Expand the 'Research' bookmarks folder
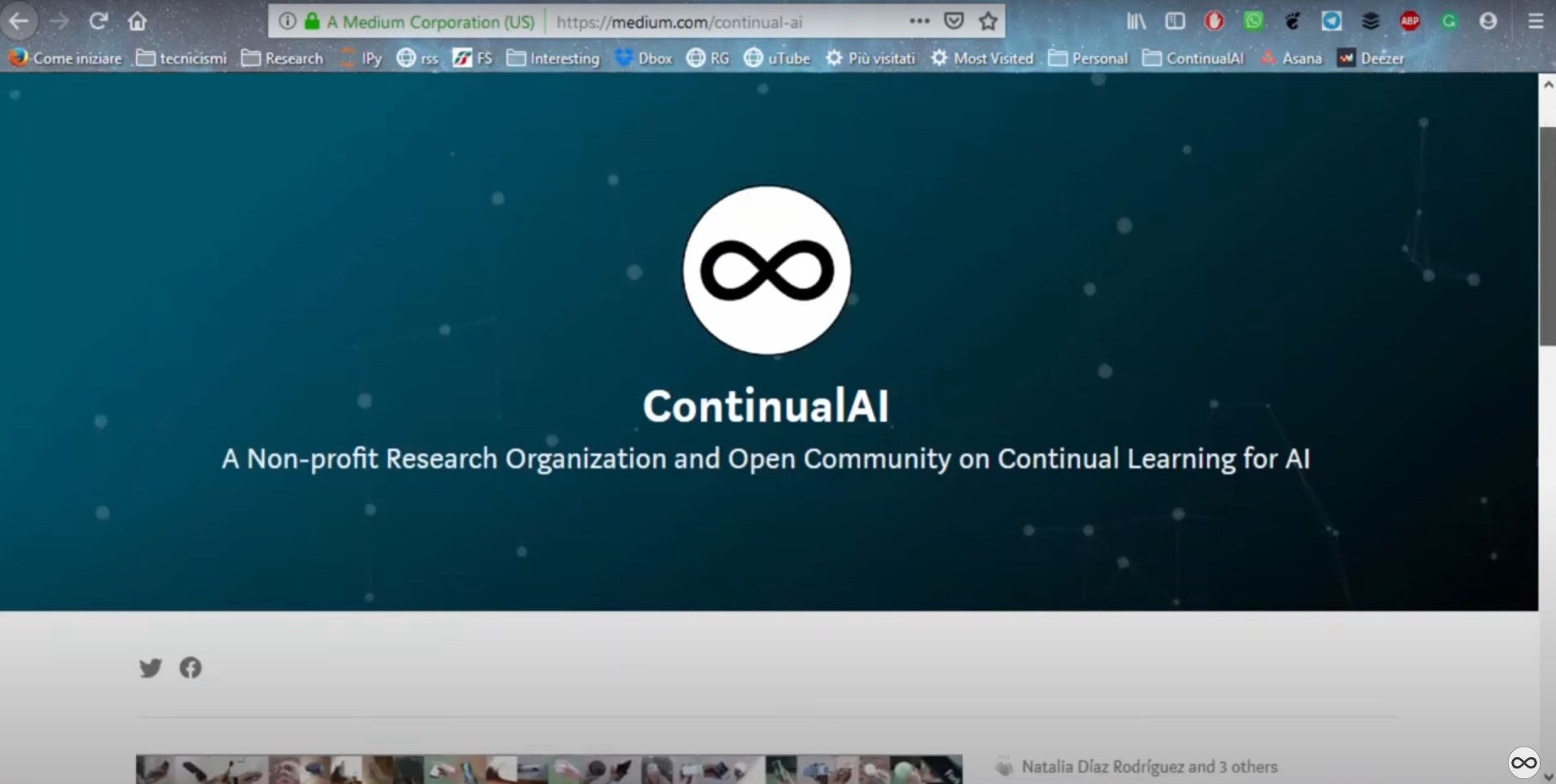Image resolution: width=1556 pixels, height=784 pixels. click(282, 58)
